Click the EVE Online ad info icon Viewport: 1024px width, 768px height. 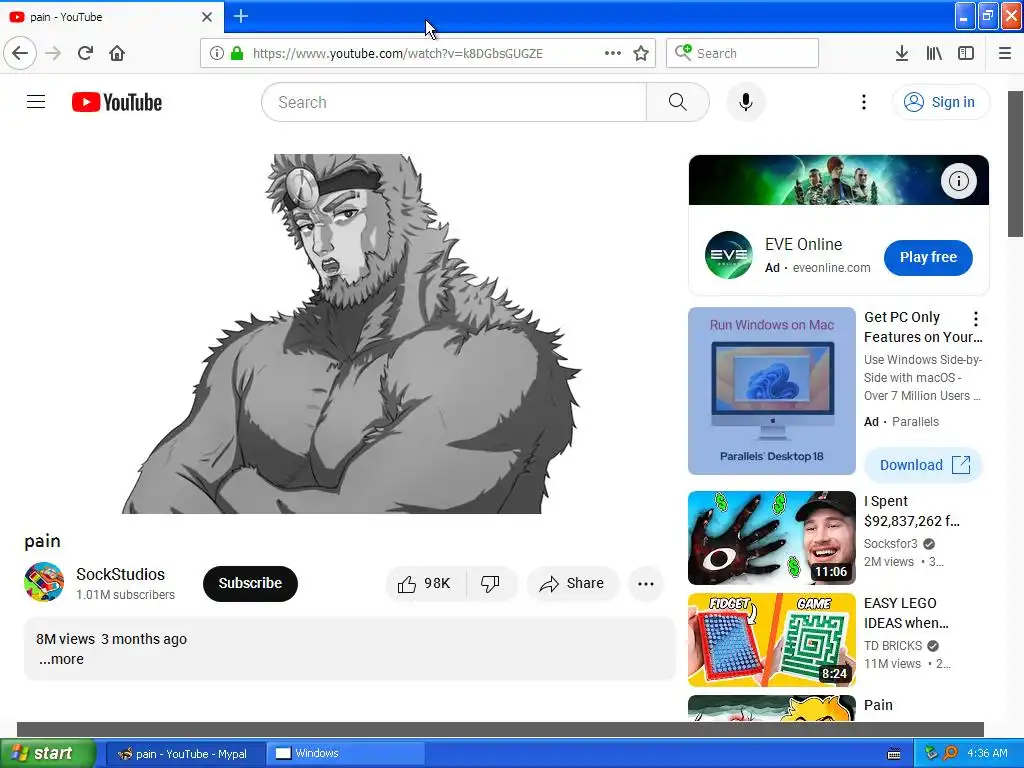959,181
